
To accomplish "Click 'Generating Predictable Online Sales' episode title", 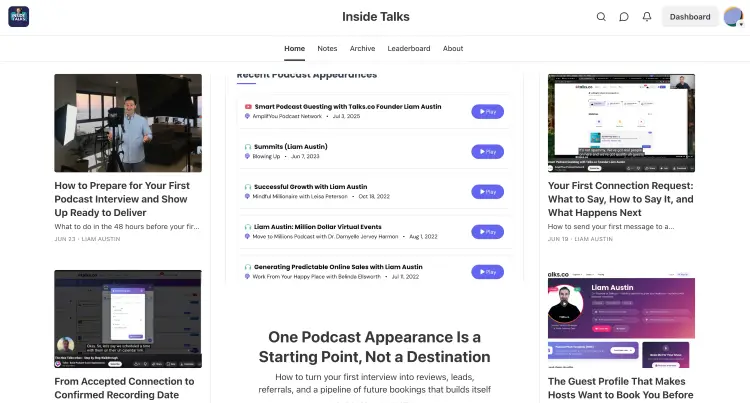I will coord(338,267).
